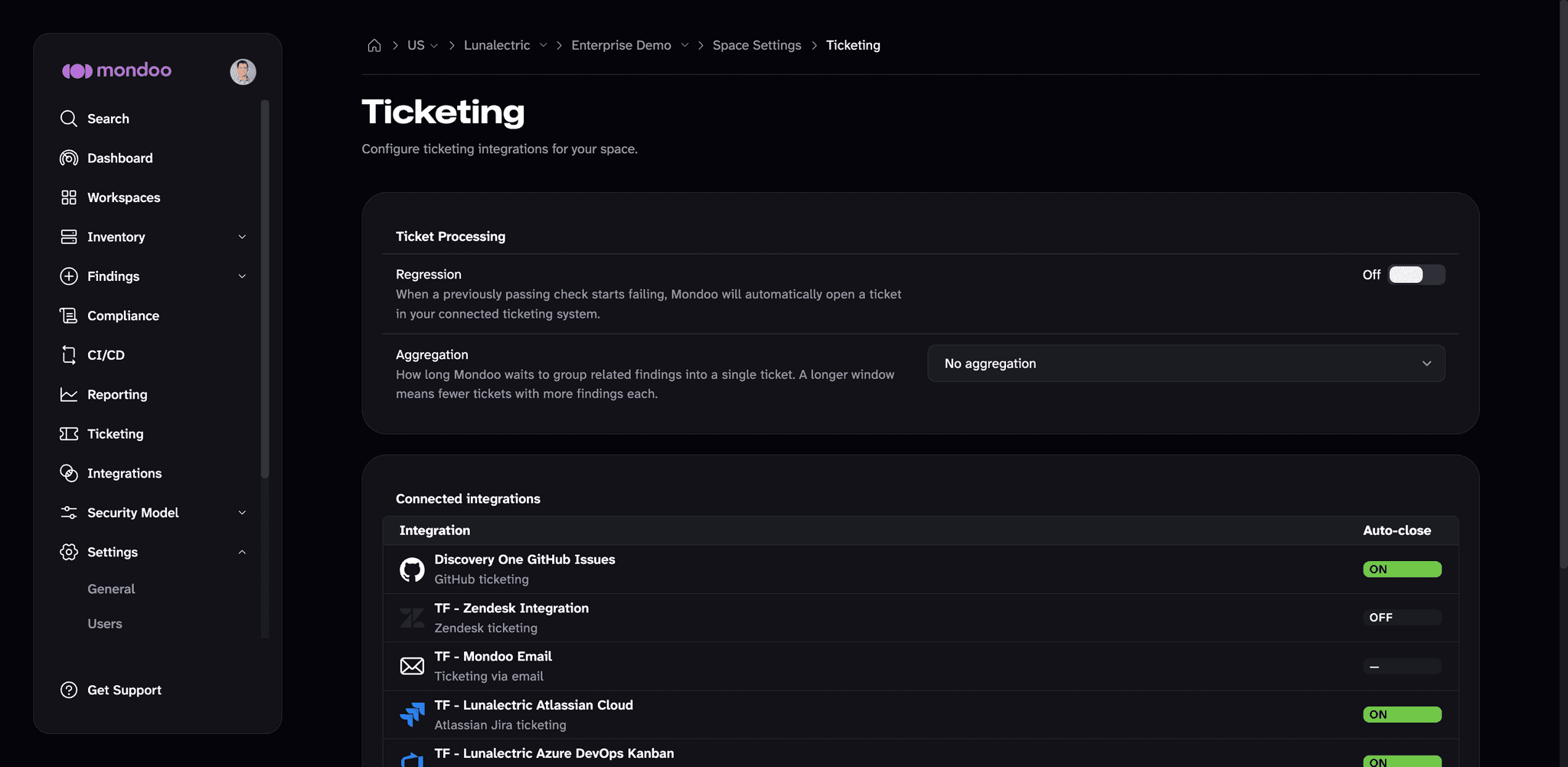Open Search in the sidebar
The image size is (1568, 767).
(x=108, y=119)
